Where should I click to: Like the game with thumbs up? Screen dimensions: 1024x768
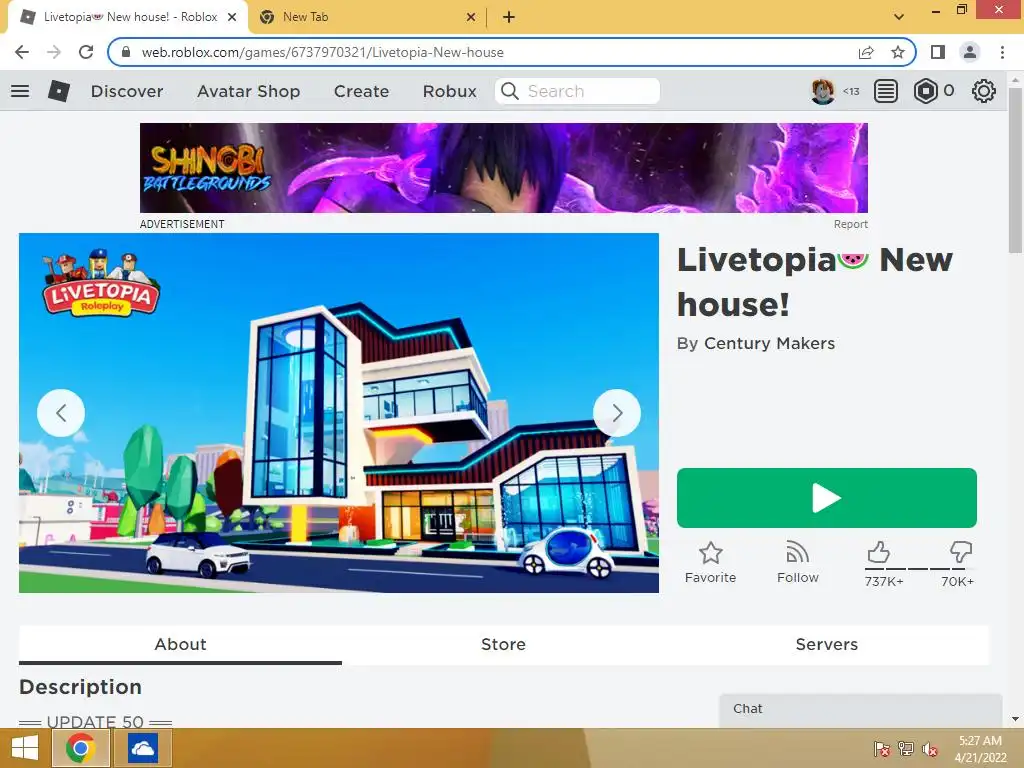pyautogui.click(x=879, y=552)
